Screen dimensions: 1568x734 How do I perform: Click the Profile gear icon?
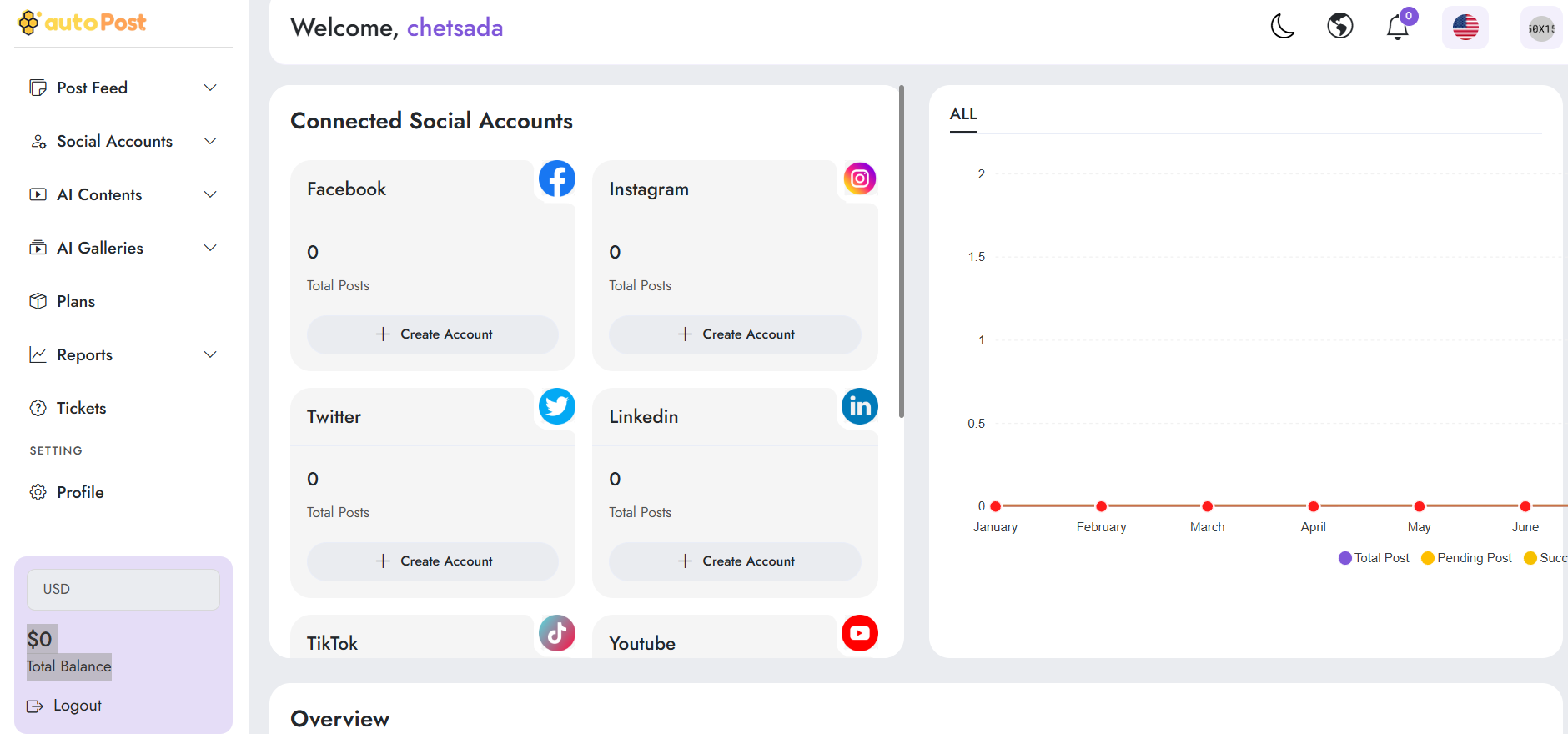pyautogui.click(x=38, y=492)
